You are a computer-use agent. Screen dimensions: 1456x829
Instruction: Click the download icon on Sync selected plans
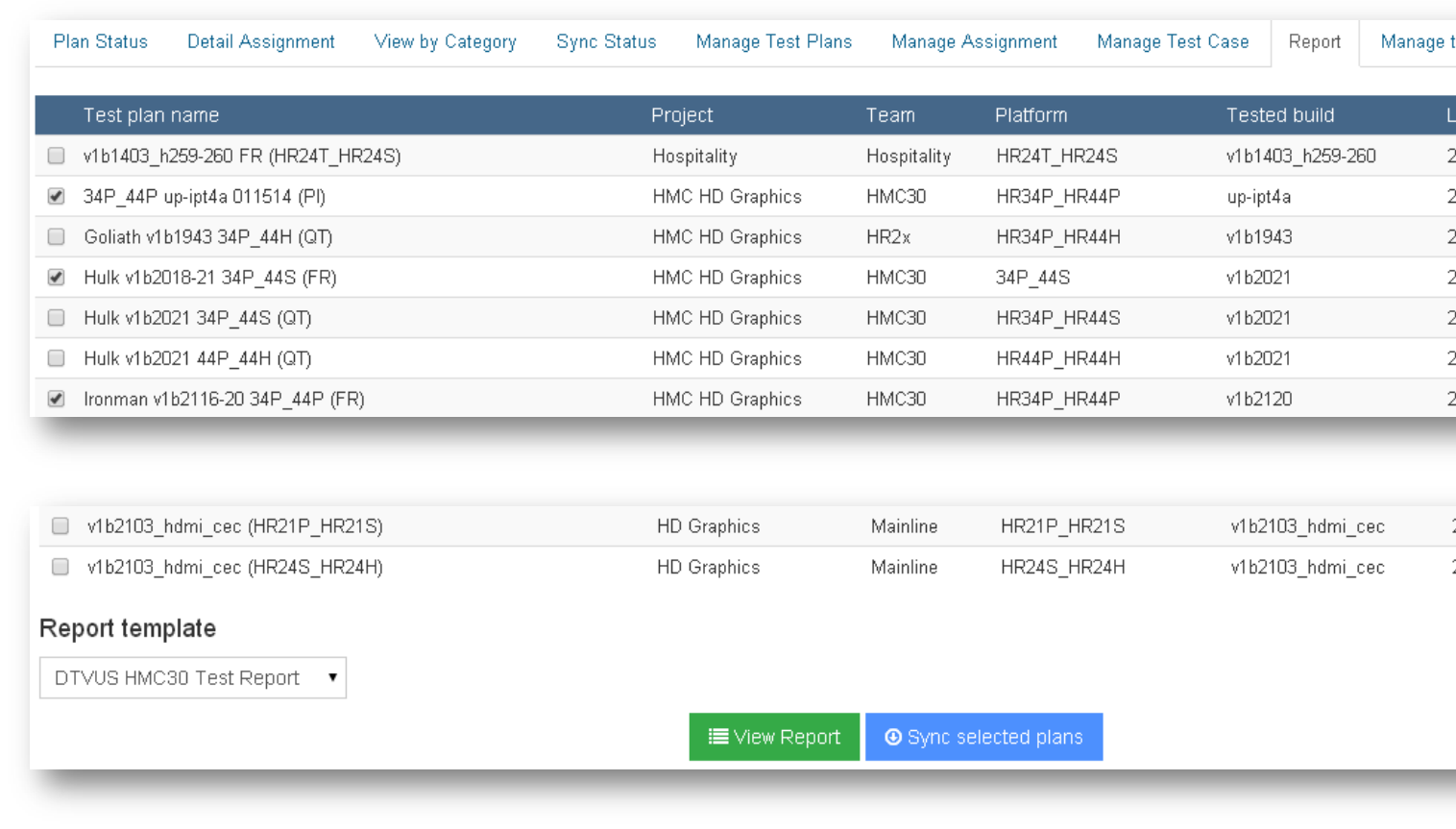893,737
